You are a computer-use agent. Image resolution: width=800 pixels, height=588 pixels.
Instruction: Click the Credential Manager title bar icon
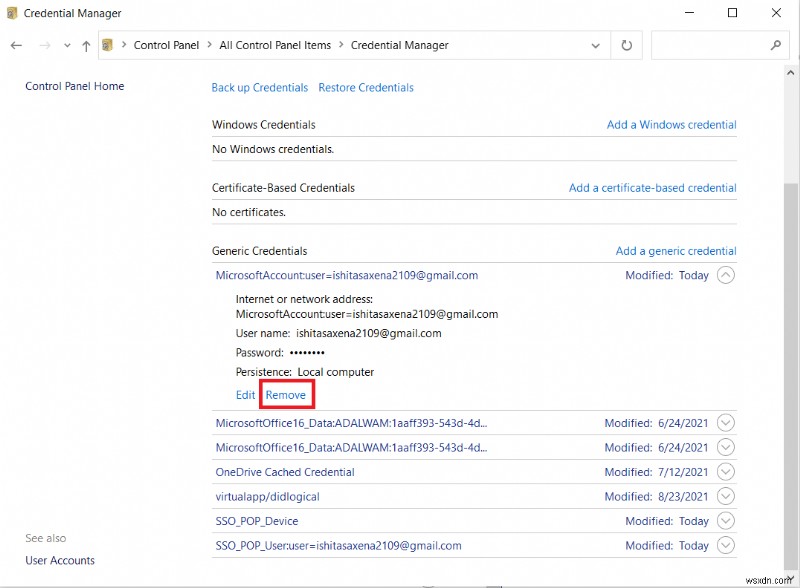point(10,13)
